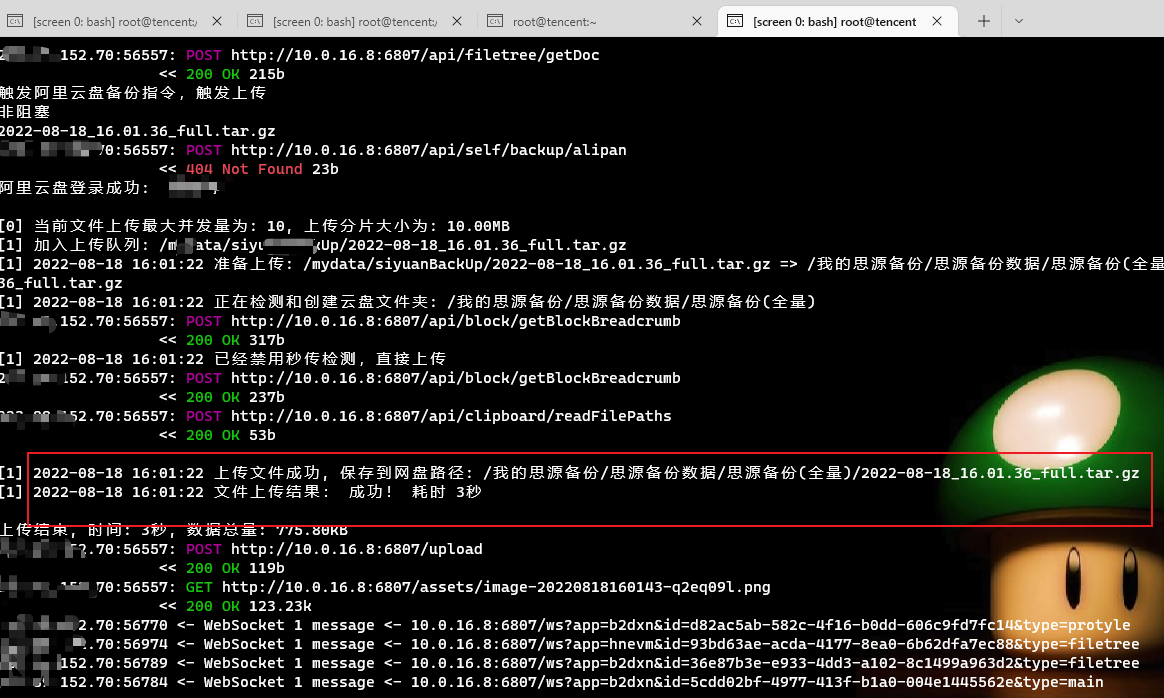
Task: Click the '200 OK 123.23k' response
Action: [x=235, y=606]
